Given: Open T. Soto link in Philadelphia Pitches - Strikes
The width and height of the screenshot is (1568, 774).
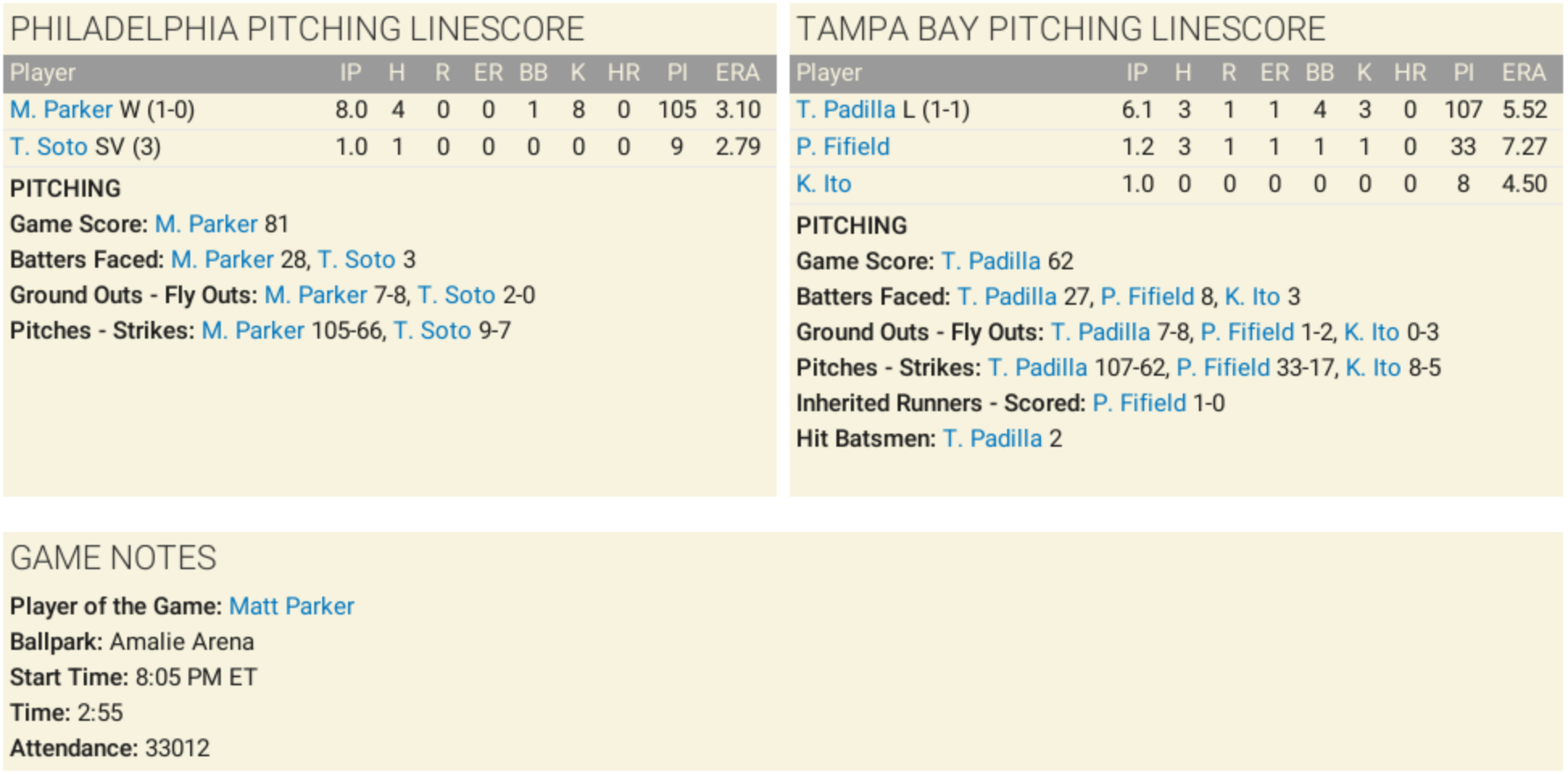Looking at the screenshot, I should tap(432, 331).
